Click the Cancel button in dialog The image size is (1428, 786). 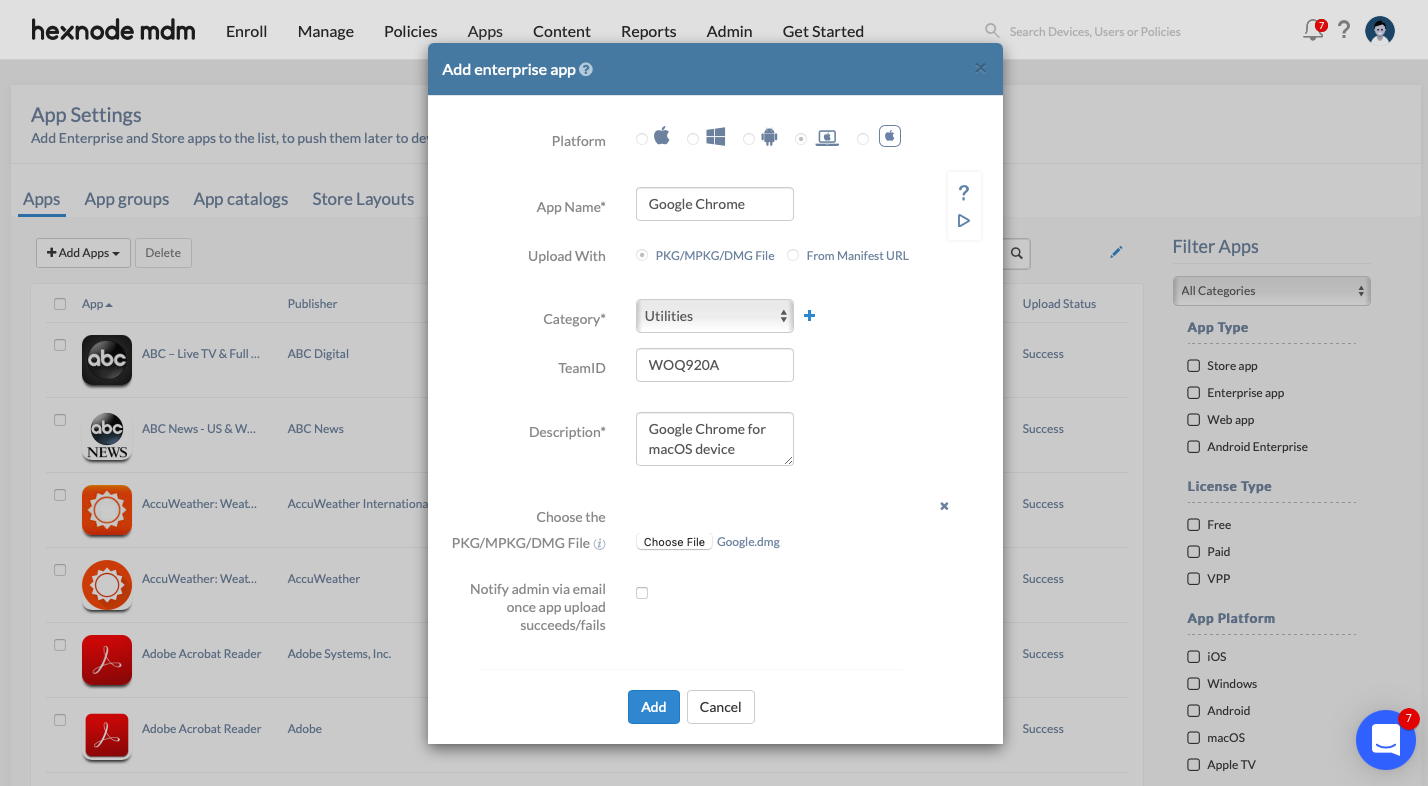click(x=720, y=707)
